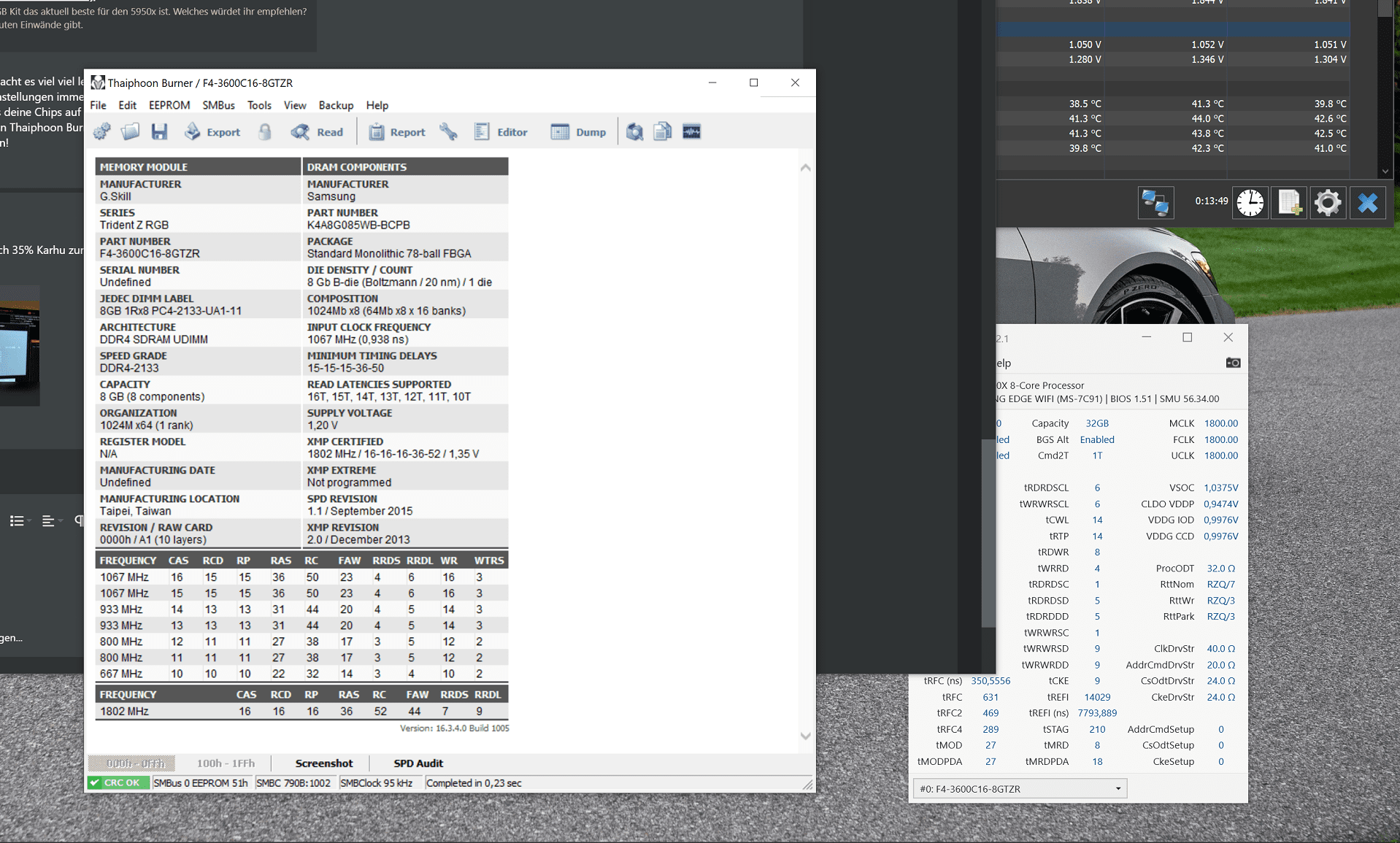This screenshot has height=843, width=1400.
Task: Switch to the 100h - 1FFh tab
Action: point(226,763)
